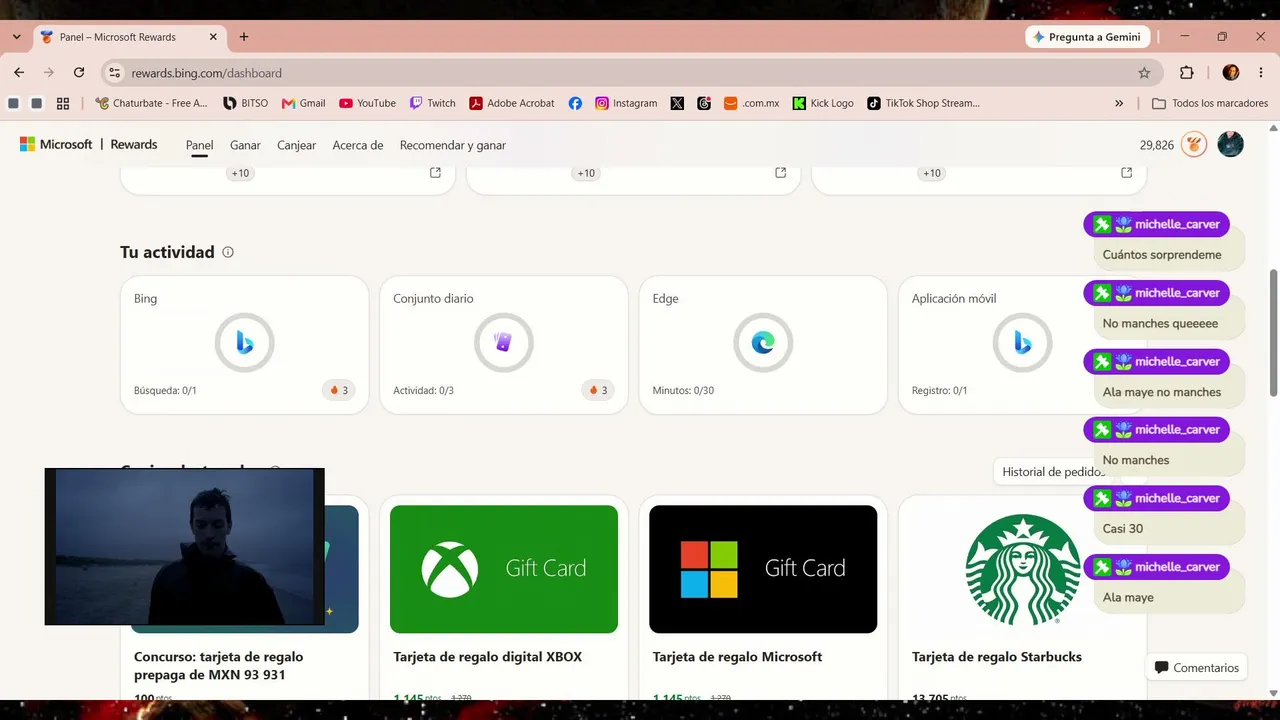Open the Microsoft account avatar
This screenshot has height=720, width=1280.
(1230, 145)
